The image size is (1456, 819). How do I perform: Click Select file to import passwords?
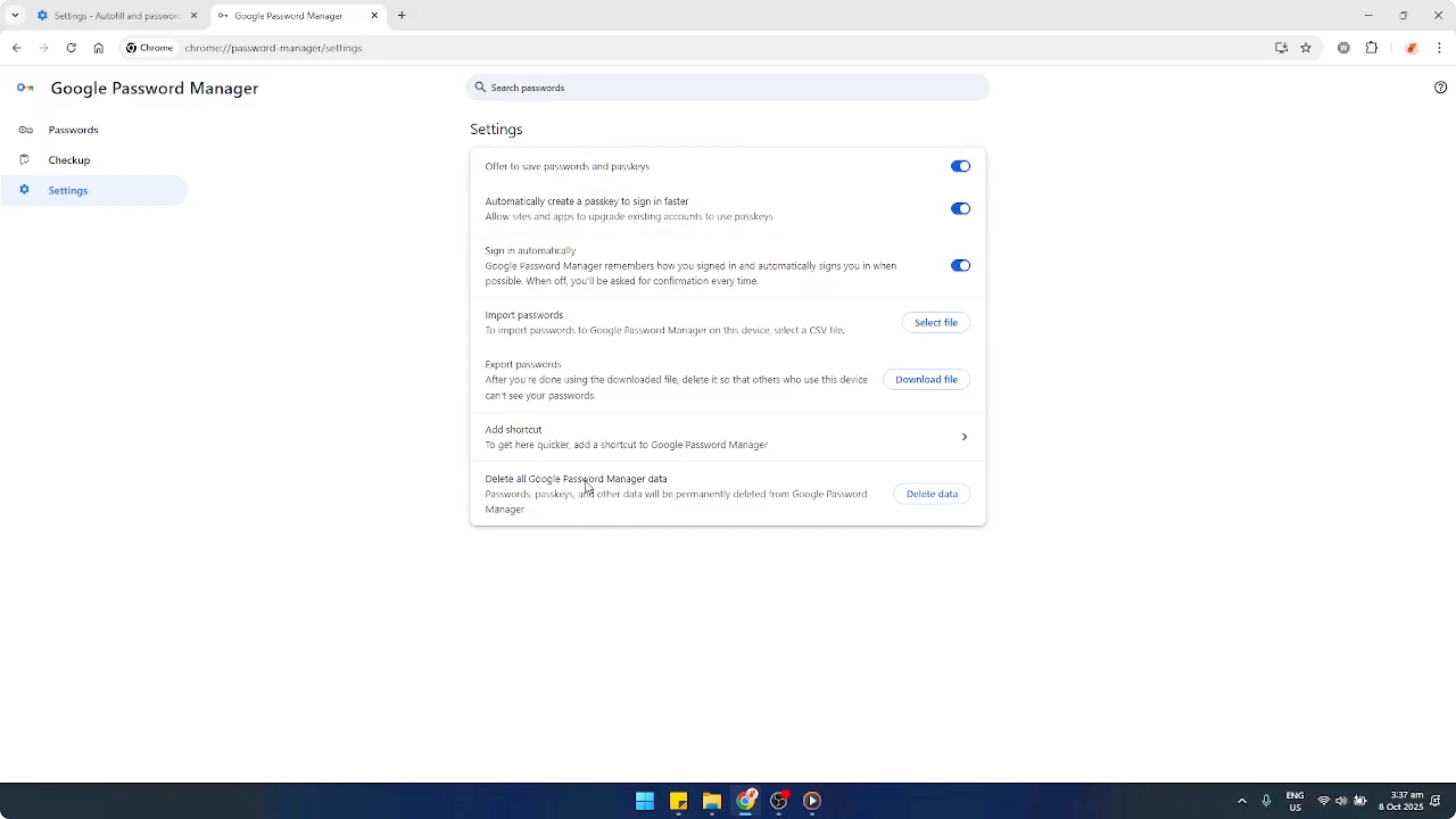click(x=936, y=323)
